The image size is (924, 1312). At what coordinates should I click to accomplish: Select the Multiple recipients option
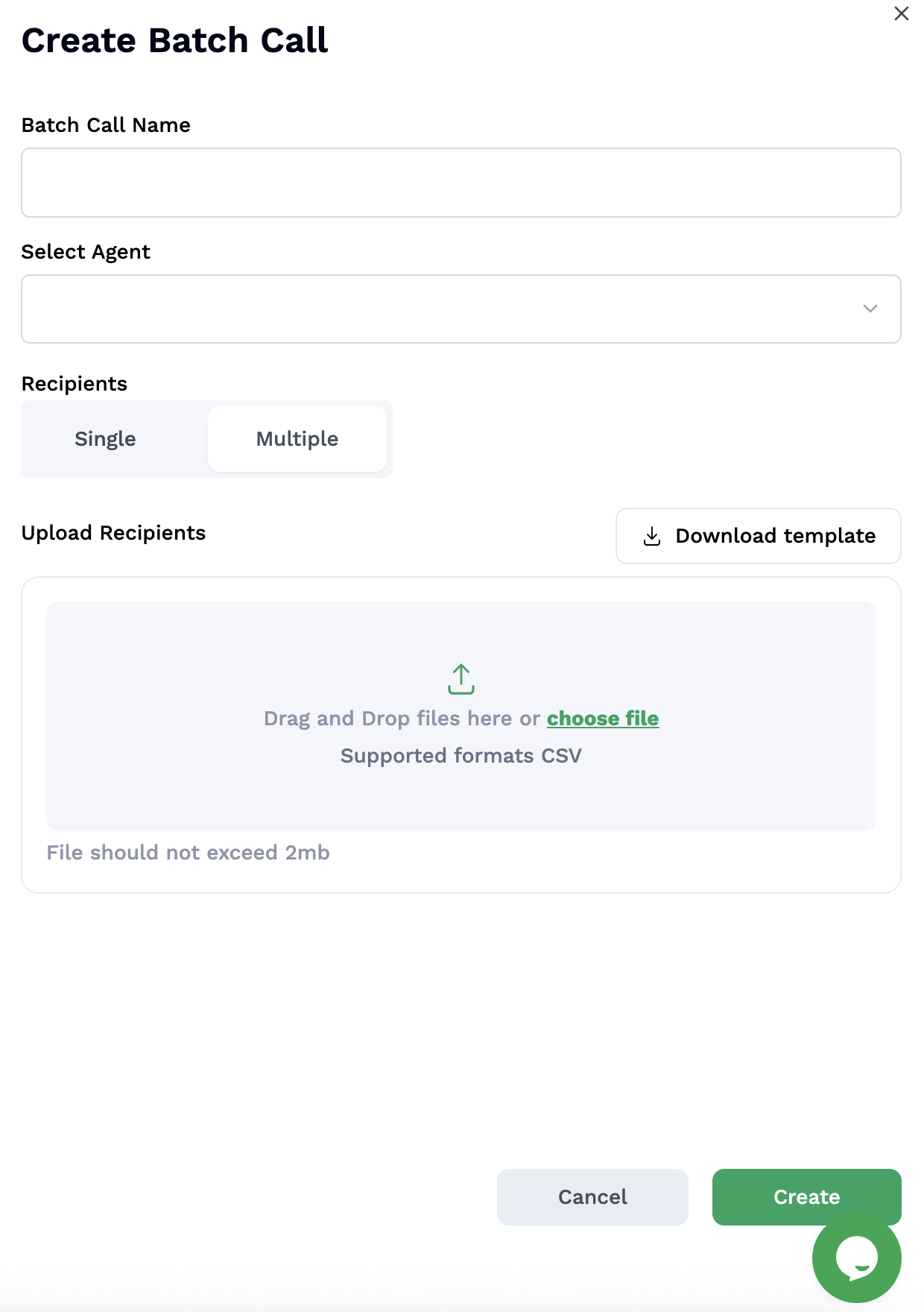pyautogui.click(x=297, y=439)
